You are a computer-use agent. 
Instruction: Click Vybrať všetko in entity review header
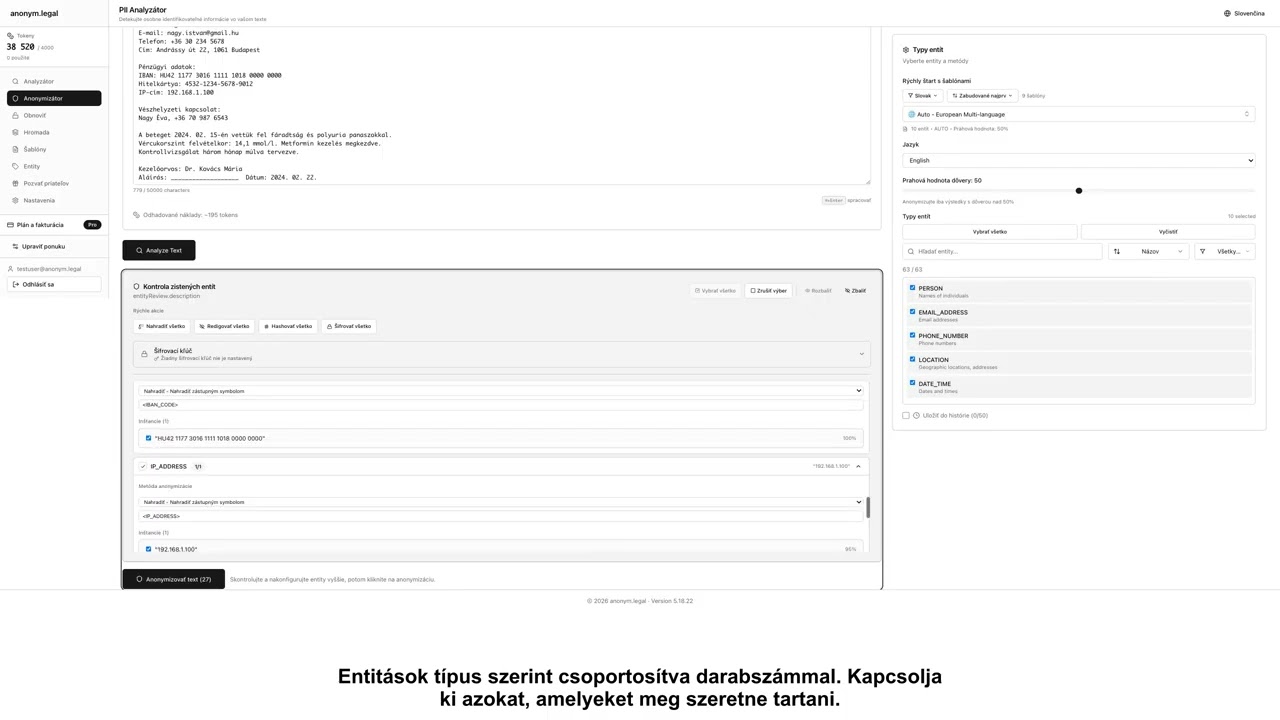point(715,291)
